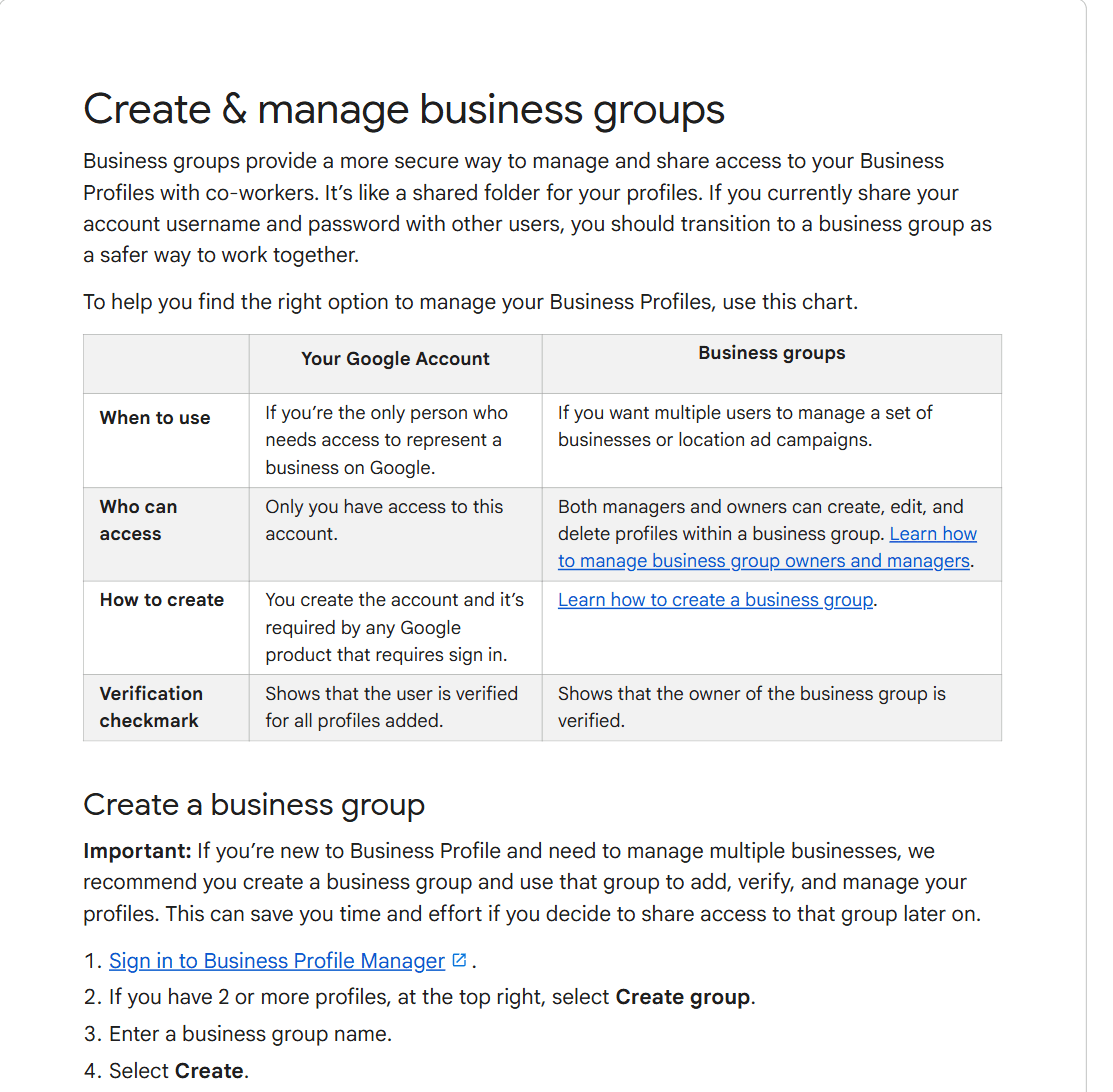Image resolution: width=1113 pixels, height=1092 pixels.
Task: Click the bold 'Create' text in step 4
Action: click(209, 1071)
